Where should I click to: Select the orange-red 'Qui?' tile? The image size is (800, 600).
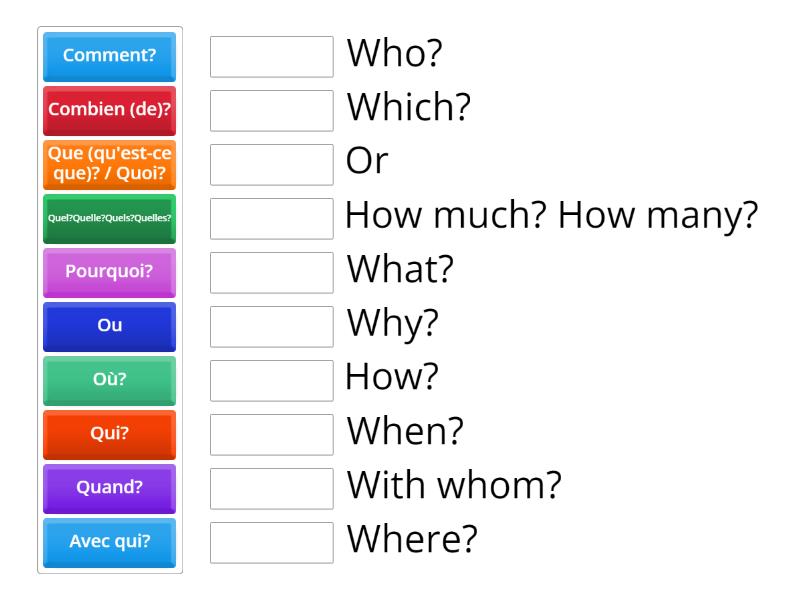[x=108, y=434]
